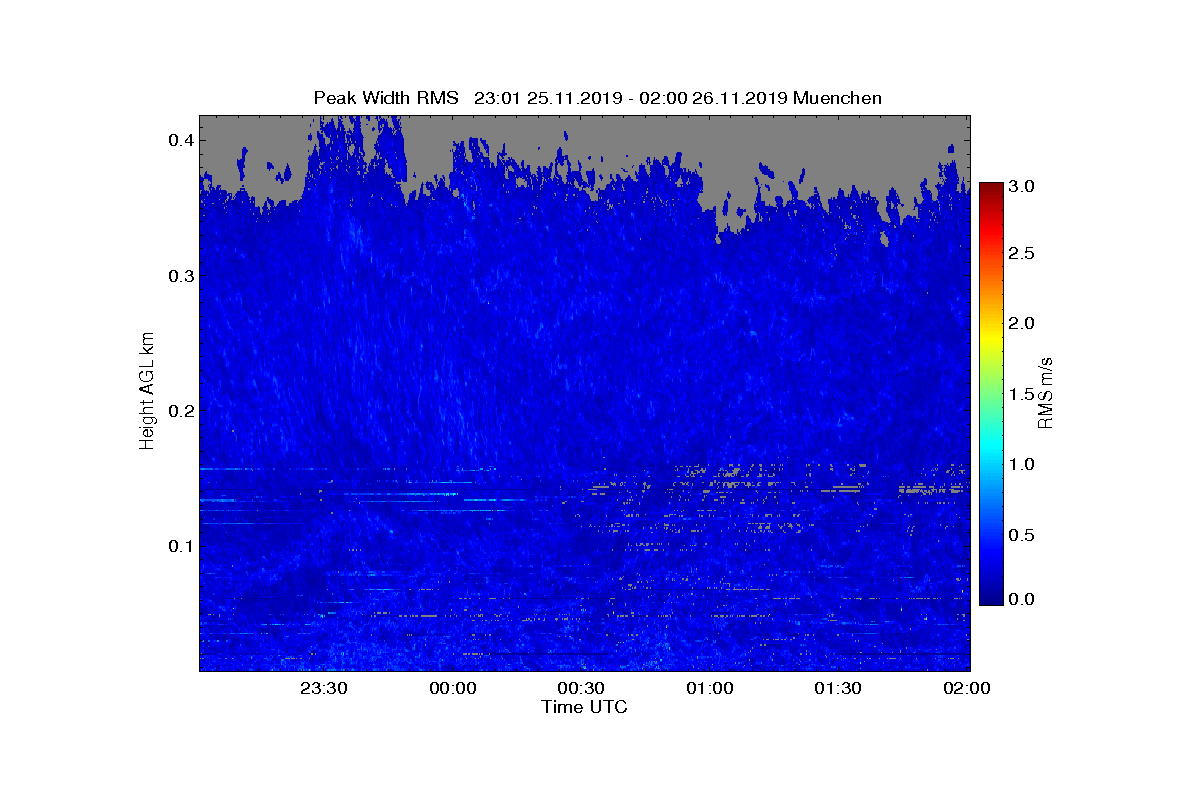1200x800 pixels.
Task: Click the dark red top of colorbar
Action: (x=991, y=188)
